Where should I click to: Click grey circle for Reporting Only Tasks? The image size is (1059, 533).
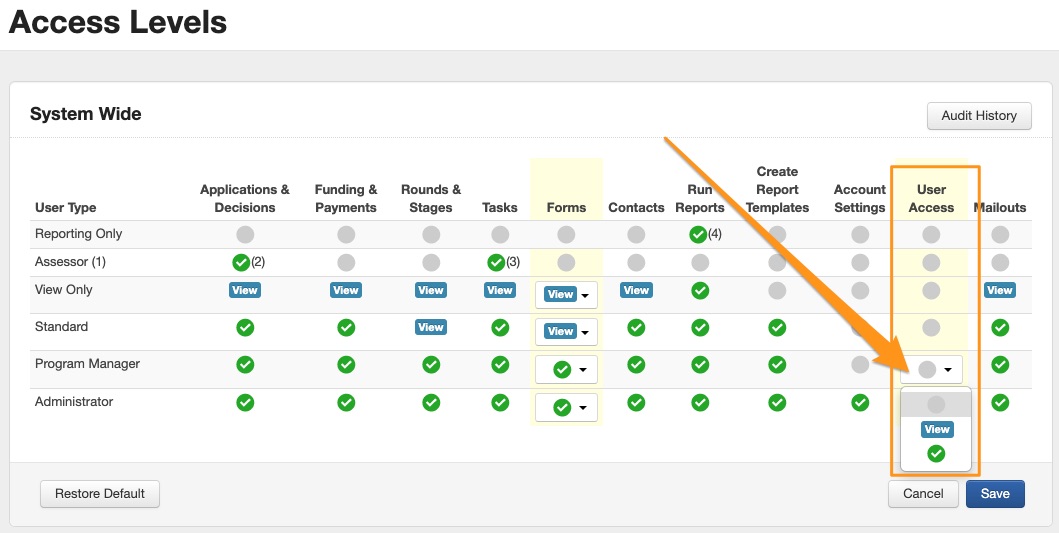[x=499, y=235]
